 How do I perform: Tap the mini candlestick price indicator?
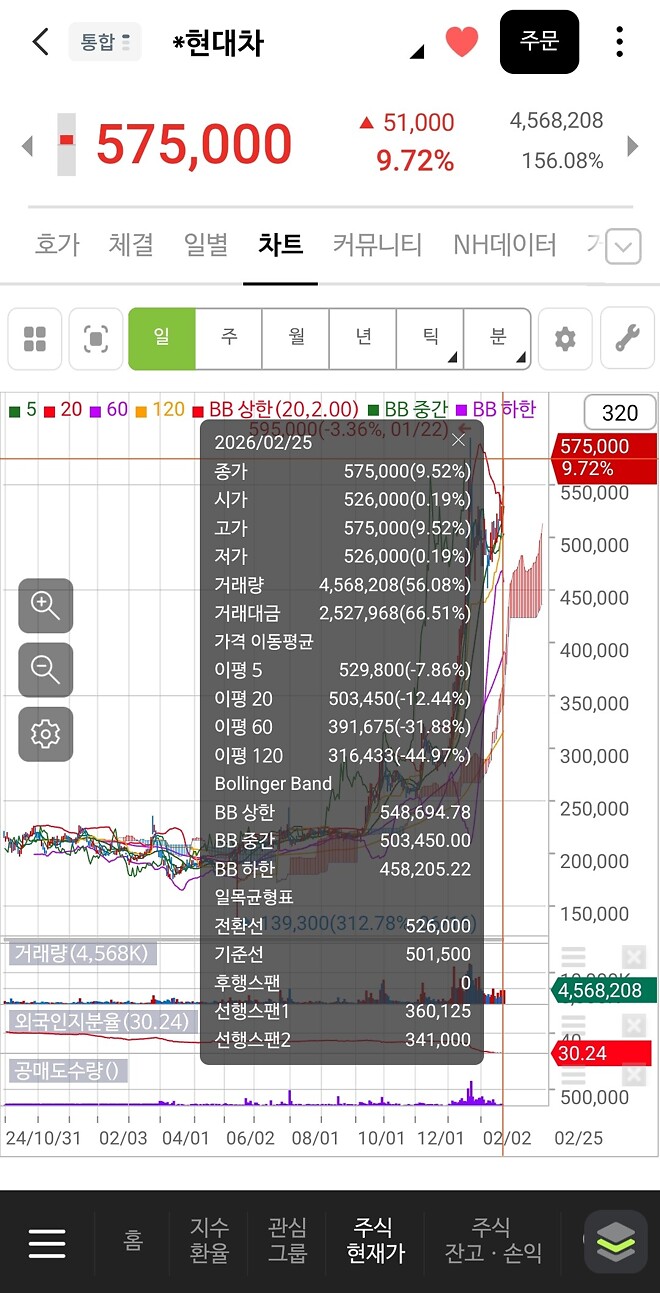tap(66, 145)
